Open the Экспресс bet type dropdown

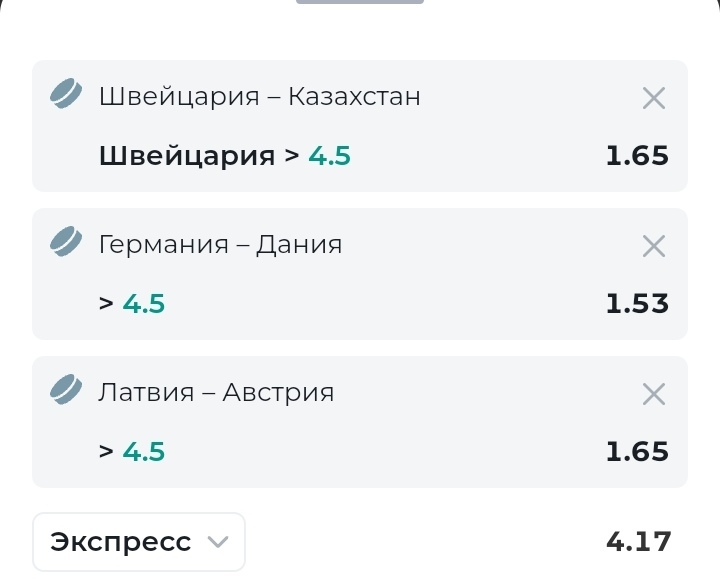pyautogui.click(x=139, y=542)
